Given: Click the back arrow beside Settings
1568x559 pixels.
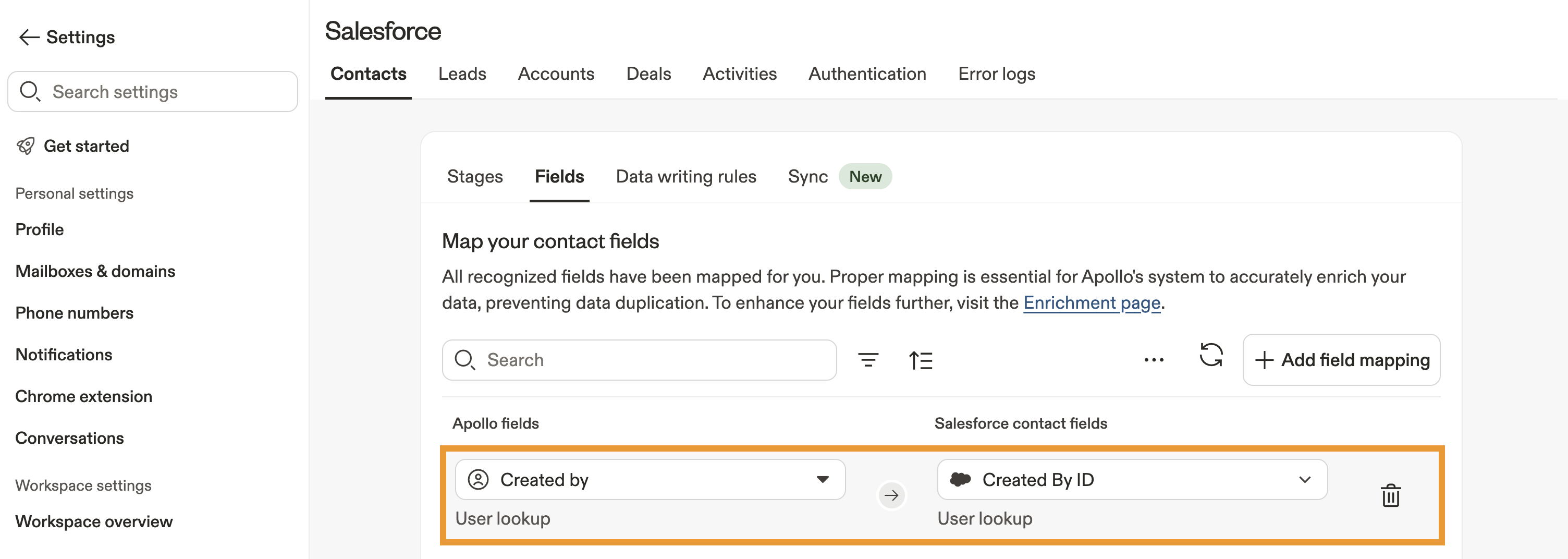Looking at the screenshot, I should 29,37.
